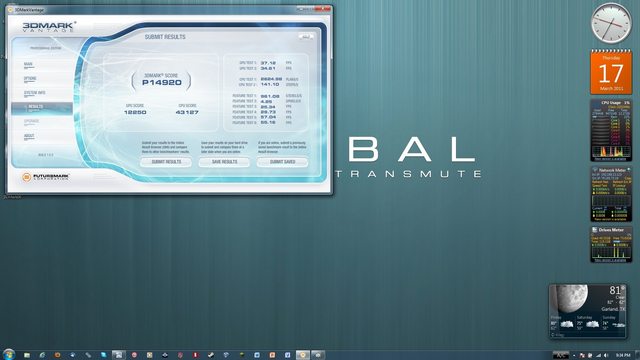Screen dimensions: 640x360
Task: Open the weather gadget showing 81 degrees
Action: (x=588, y=311)
